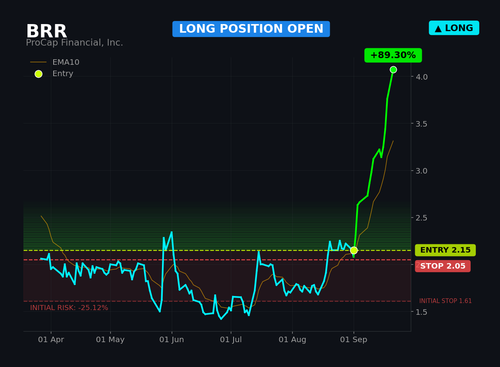Click the 3.0 price axis label
The height and width of the screenshot is (367, 500).
pyautogui.click(x=421, y=171)
